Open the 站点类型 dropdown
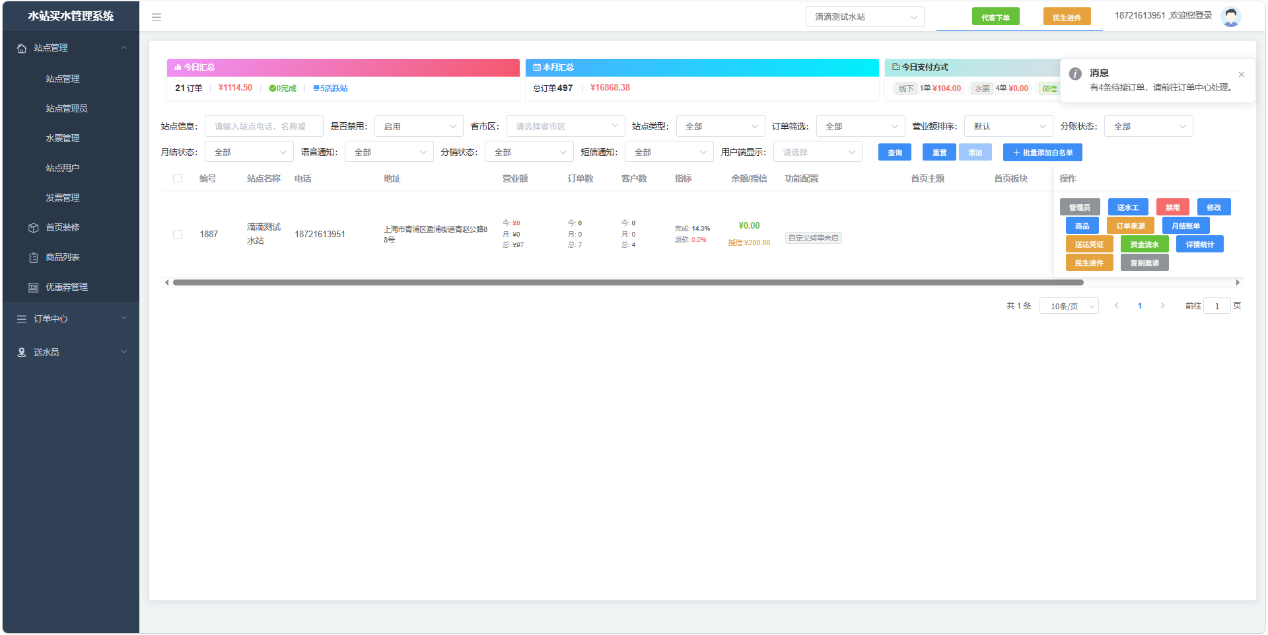This screenshot has width=1268, height=635. point(721,126)
